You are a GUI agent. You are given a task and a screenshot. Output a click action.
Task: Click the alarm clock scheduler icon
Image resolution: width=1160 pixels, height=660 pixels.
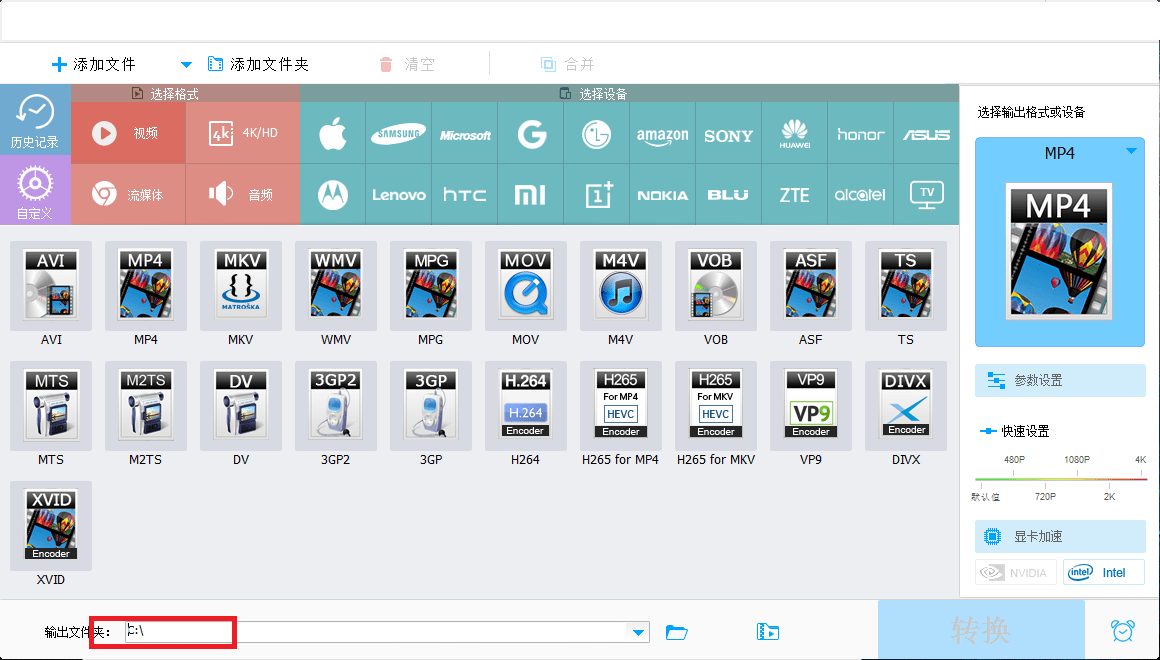click(1122, 631)
